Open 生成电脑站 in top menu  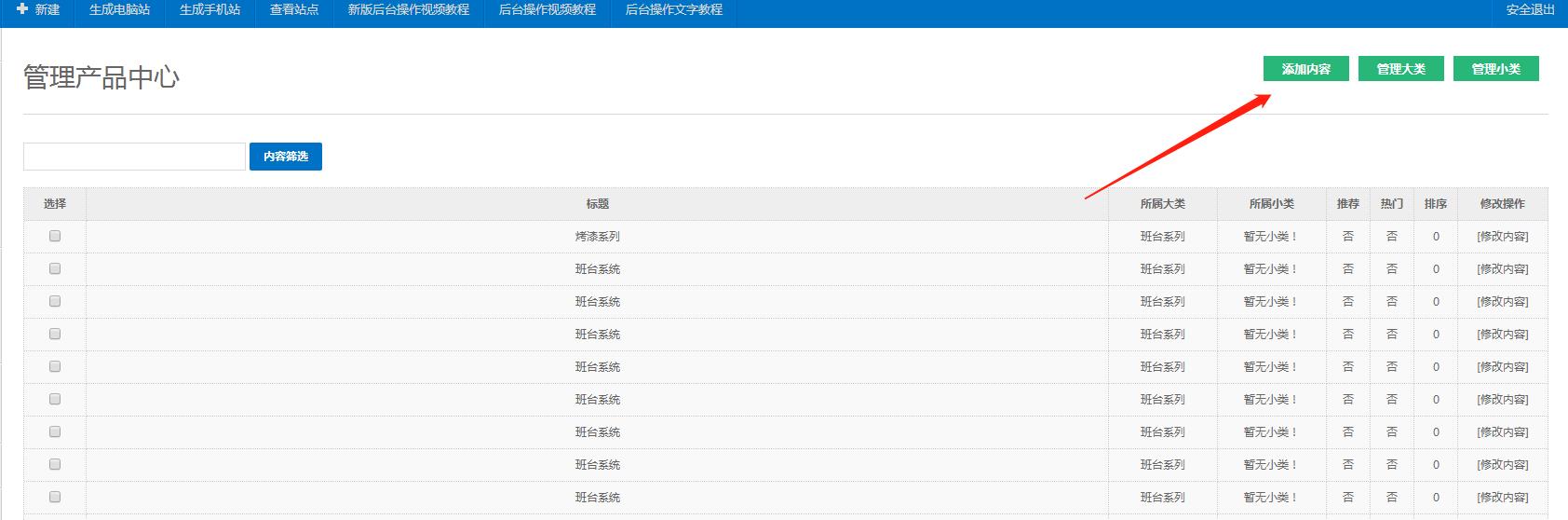point(119,9)
